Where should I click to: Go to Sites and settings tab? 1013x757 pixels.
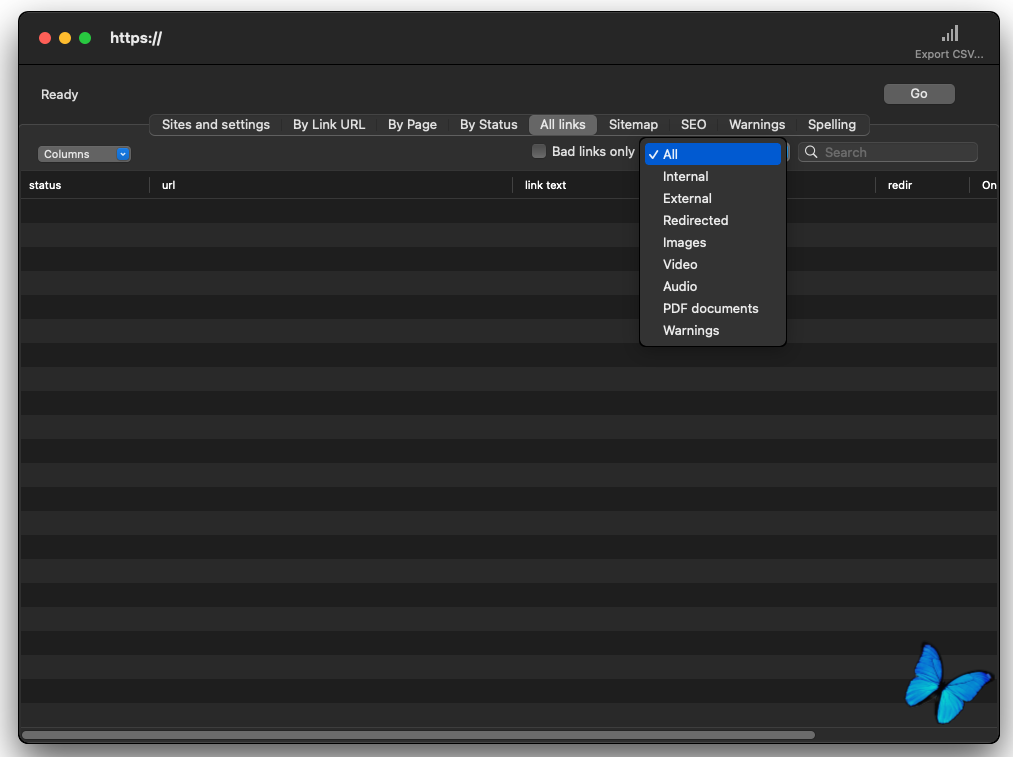pos(216,125)
